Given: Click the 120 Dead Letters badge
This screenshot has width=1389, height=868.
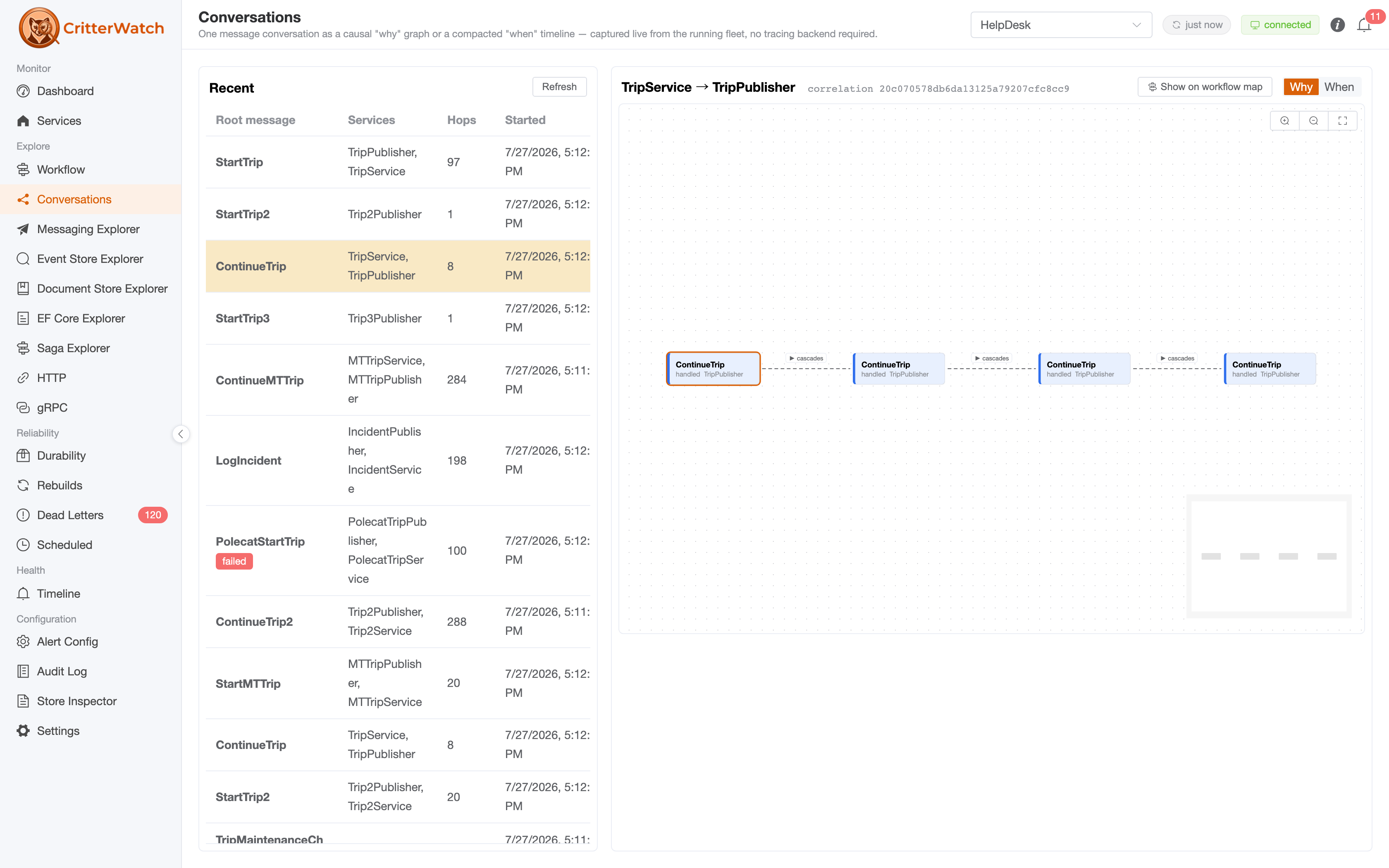Looking at the screenshot, I should click(153, 515).
